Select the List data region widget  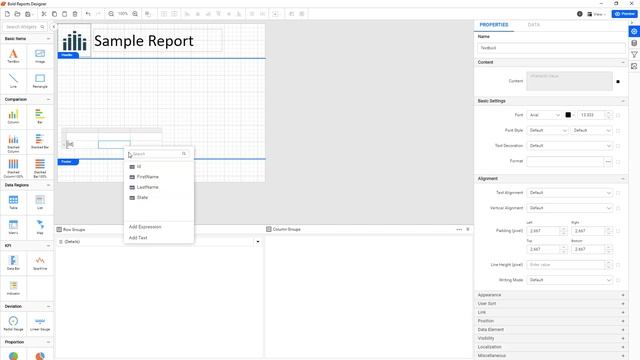tap(40, 202)
